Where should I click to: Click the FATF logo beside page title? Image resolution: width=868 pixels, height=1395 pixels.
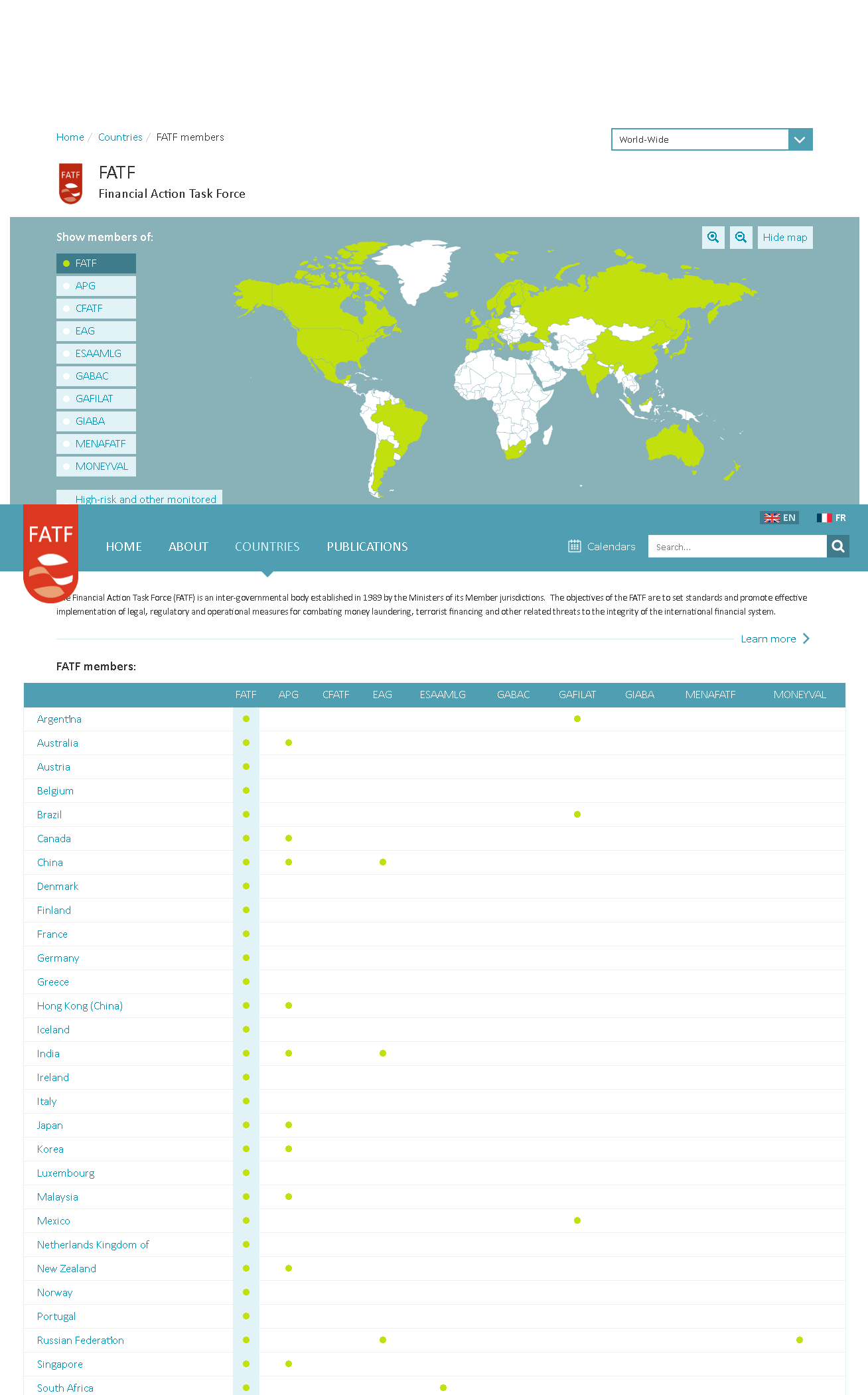tap(70, 183)
